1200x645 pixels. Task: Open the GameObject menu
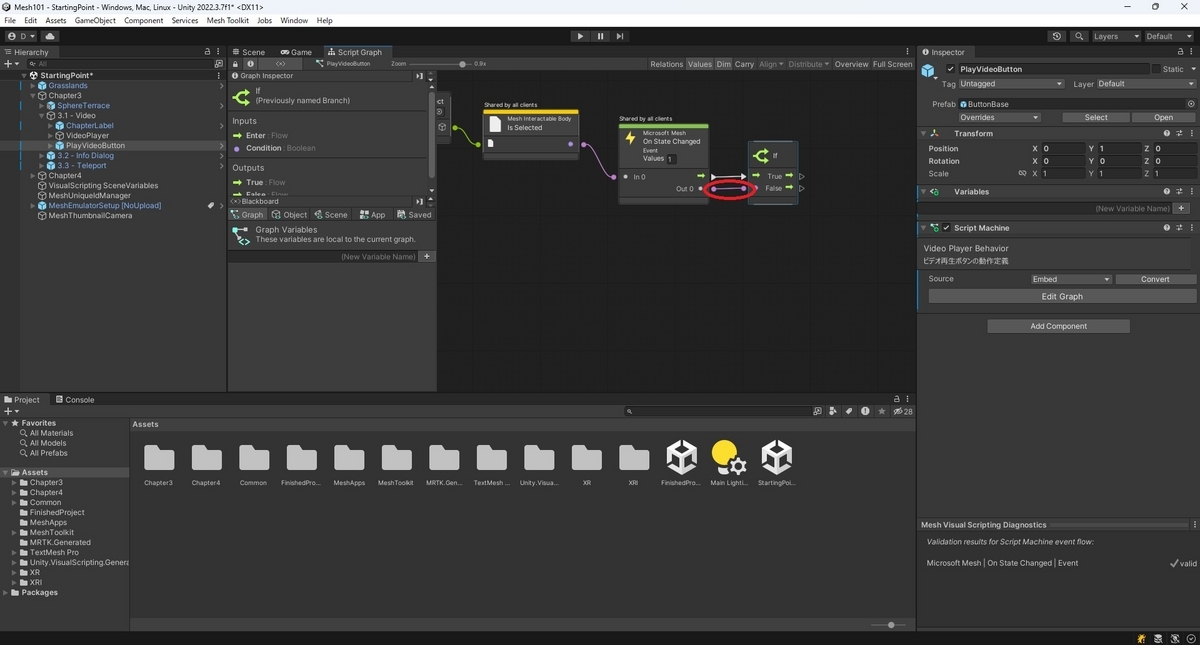(x=95, y=20)
